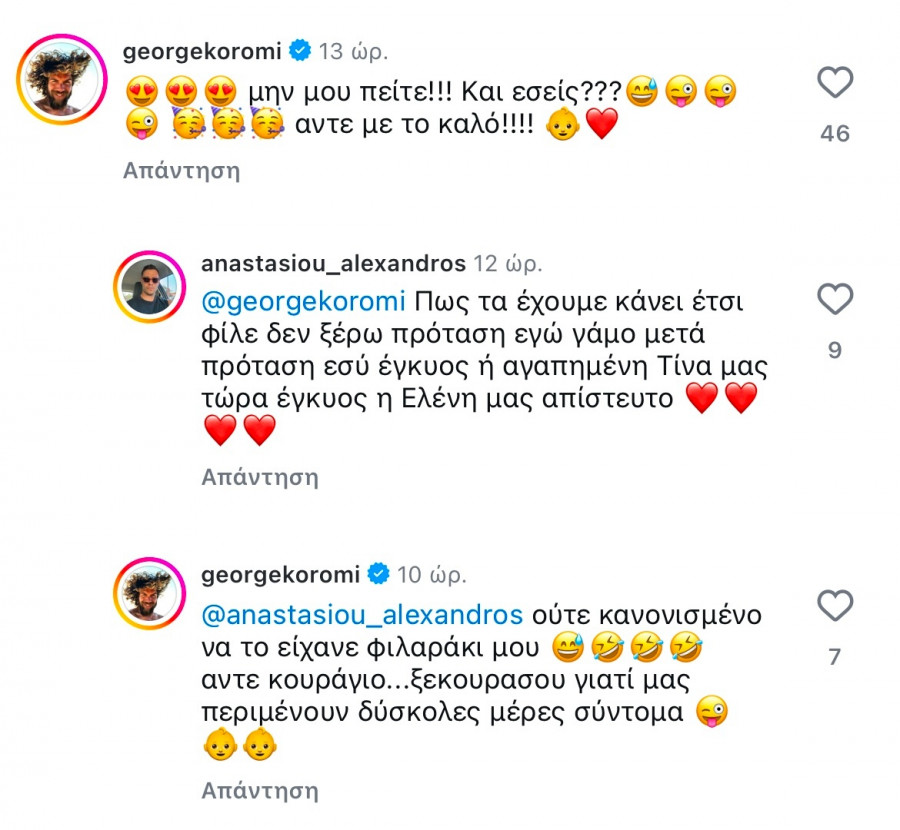The height and width of the screenshot is (830, 900).
Task: View the 7 likes on the last comment
Action: [x=835, y=657]
